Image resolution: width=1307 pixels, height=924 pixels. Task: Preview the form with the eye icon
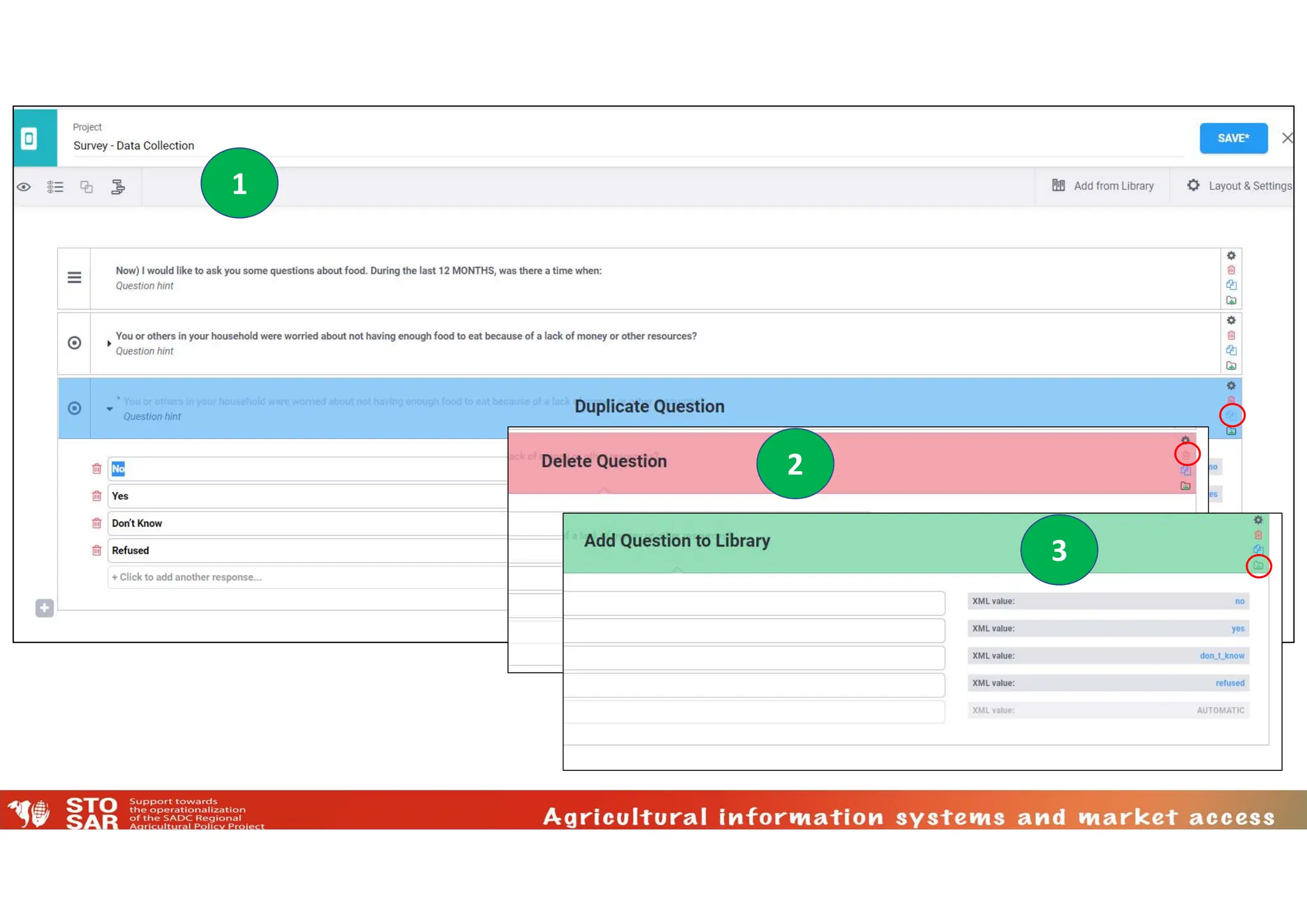click(x=24, y=187)
